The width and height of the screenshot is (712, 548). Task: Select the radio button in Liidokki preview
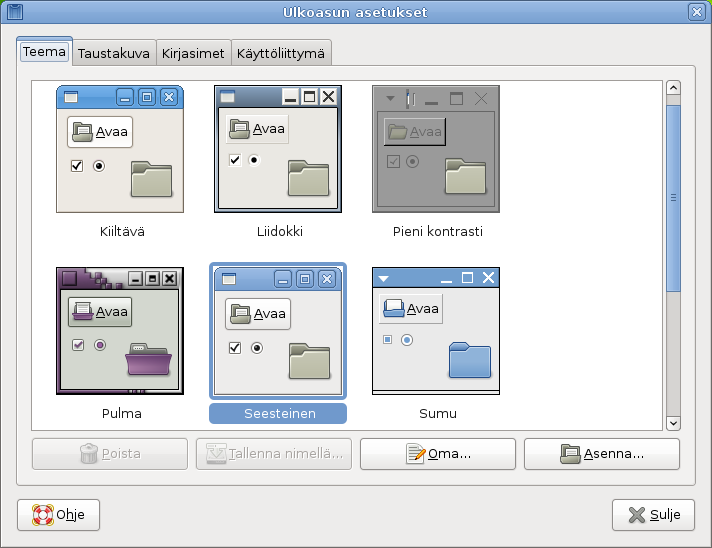(254, 160)
